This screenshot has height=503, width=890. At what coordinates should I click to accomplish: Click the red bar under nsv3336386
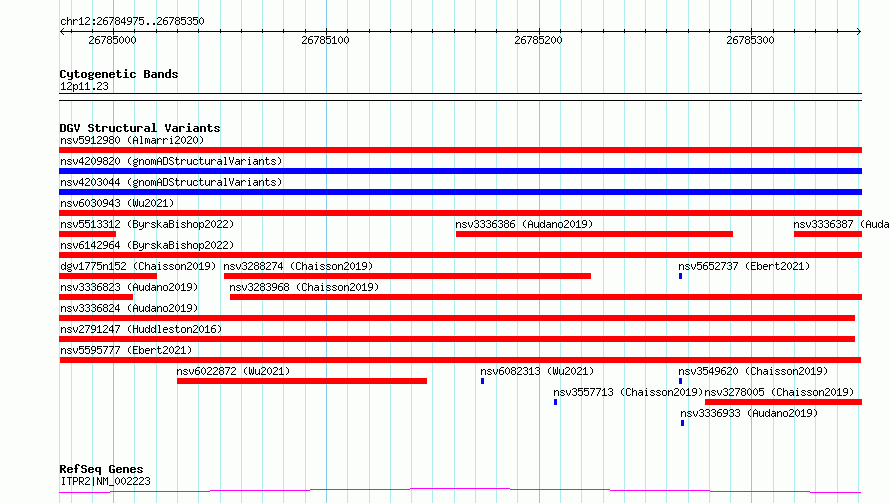coord(594,234)
